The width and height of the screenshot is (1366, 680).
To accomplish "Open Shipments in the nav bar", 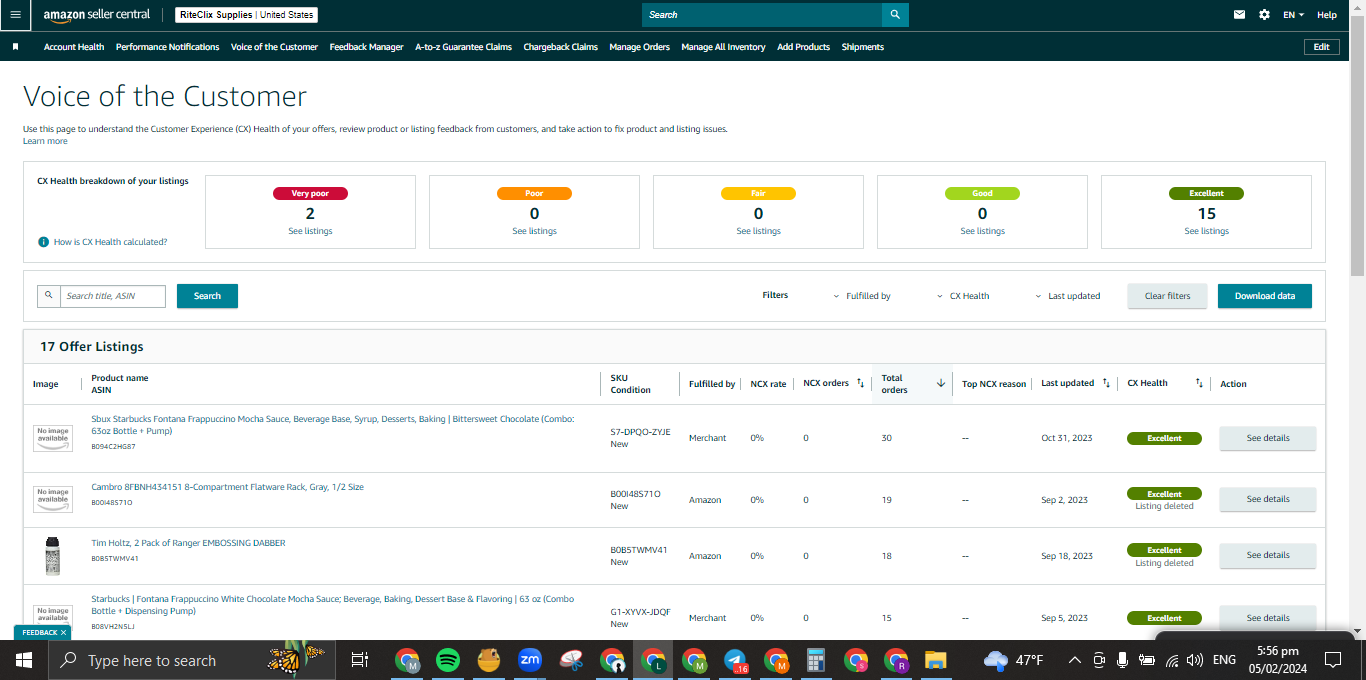I will (862, 47).
